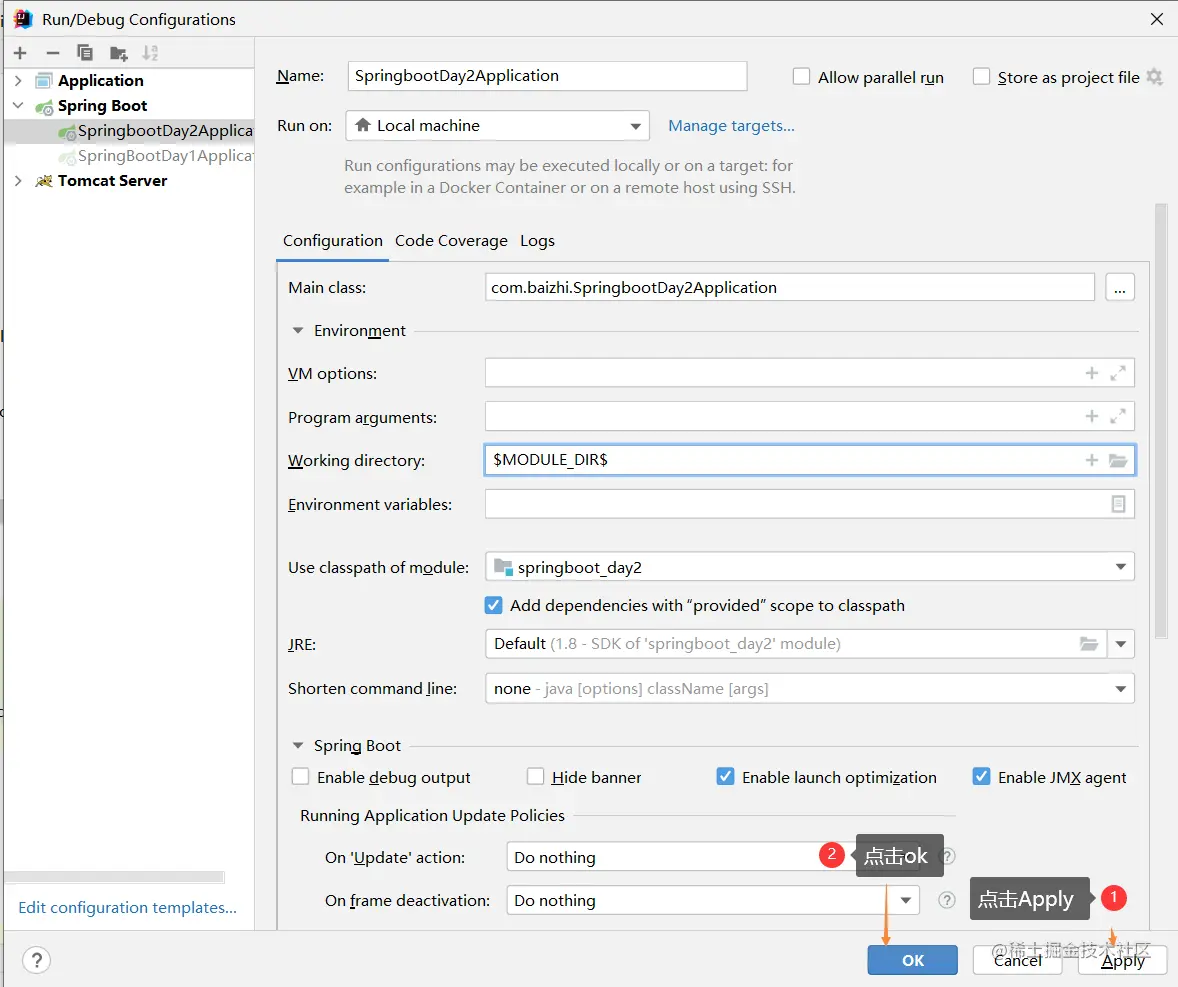Disable Enable JMX agent

pos(981,777)
